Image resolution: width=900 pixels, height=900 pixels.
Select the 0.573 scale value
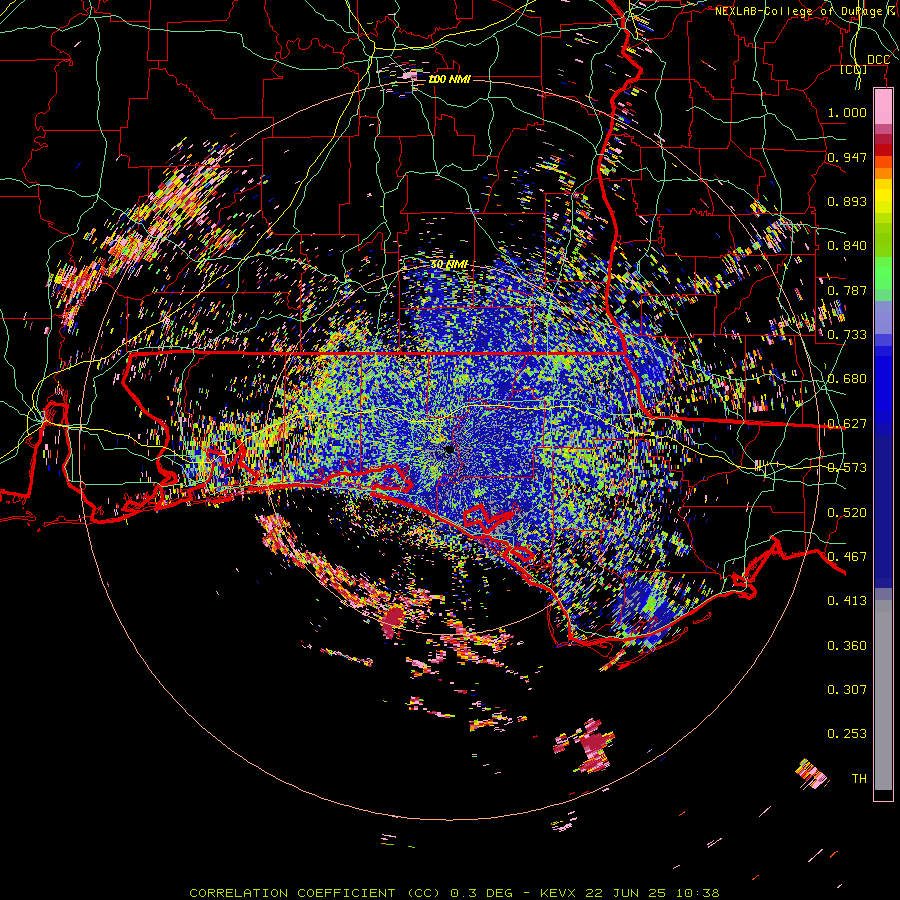click(847, 468)
